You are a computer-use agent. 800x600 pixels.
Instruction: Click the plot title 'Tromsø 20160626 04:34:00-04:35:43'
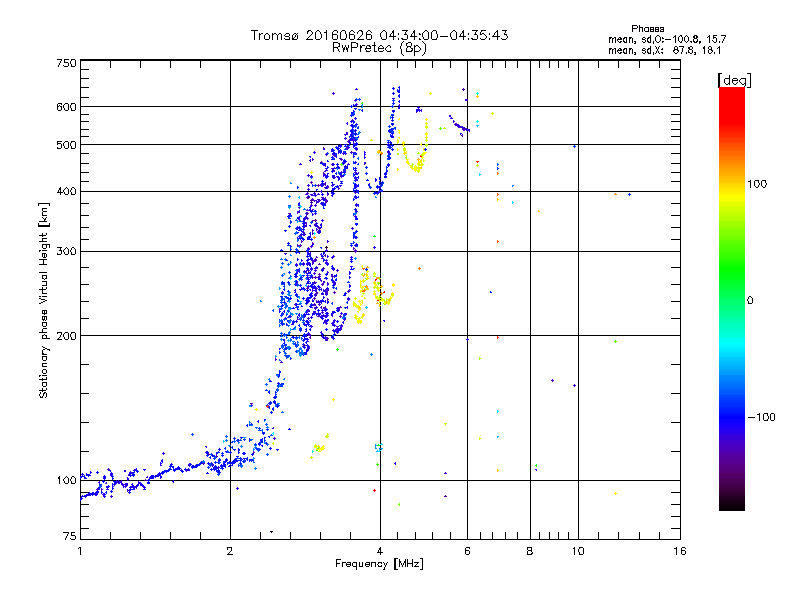coord(380,35)
